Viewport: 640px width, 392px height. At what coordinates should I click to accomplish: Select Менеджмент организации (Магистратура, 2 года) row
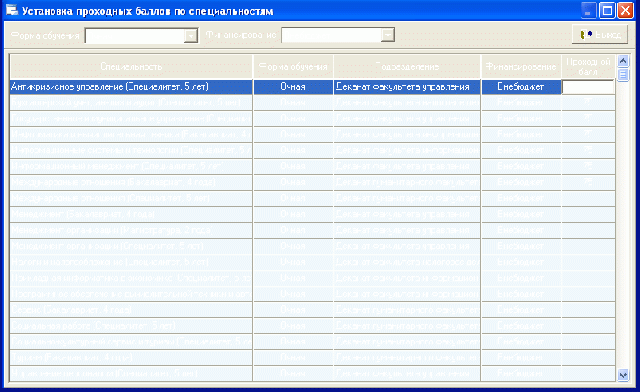click(312, 230)
